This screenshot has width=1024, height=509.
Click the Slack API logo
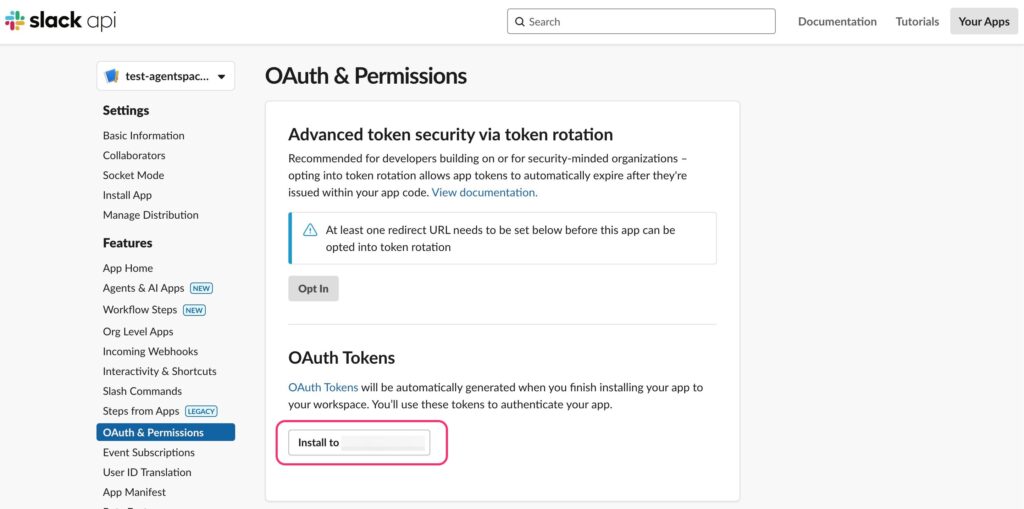click(x=60, y=21)
